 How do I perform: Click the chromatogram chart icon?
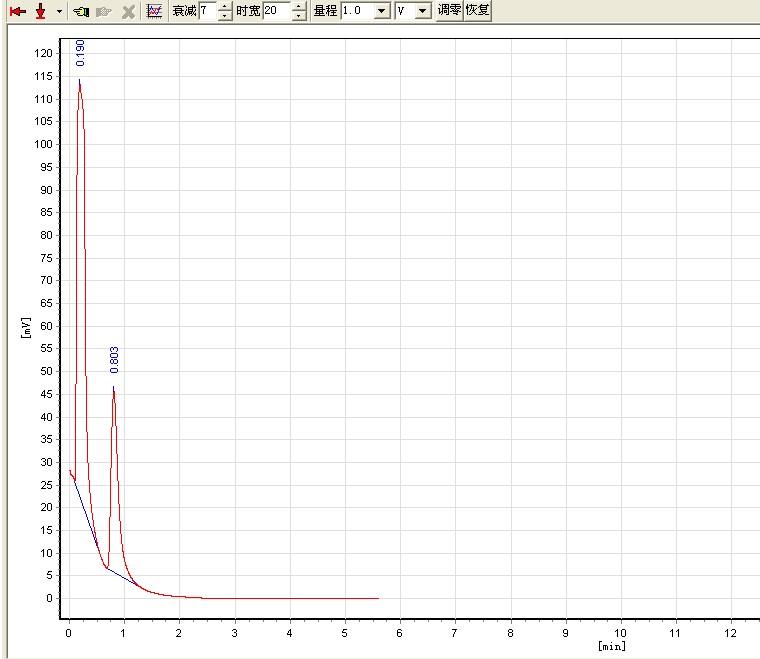click(154, 11)
